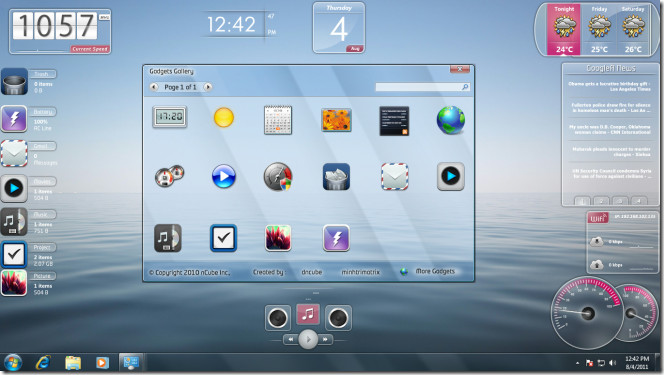Choose the recycle bin gadget in gallery
The image size is (664, 375).
tap(336, 177)
